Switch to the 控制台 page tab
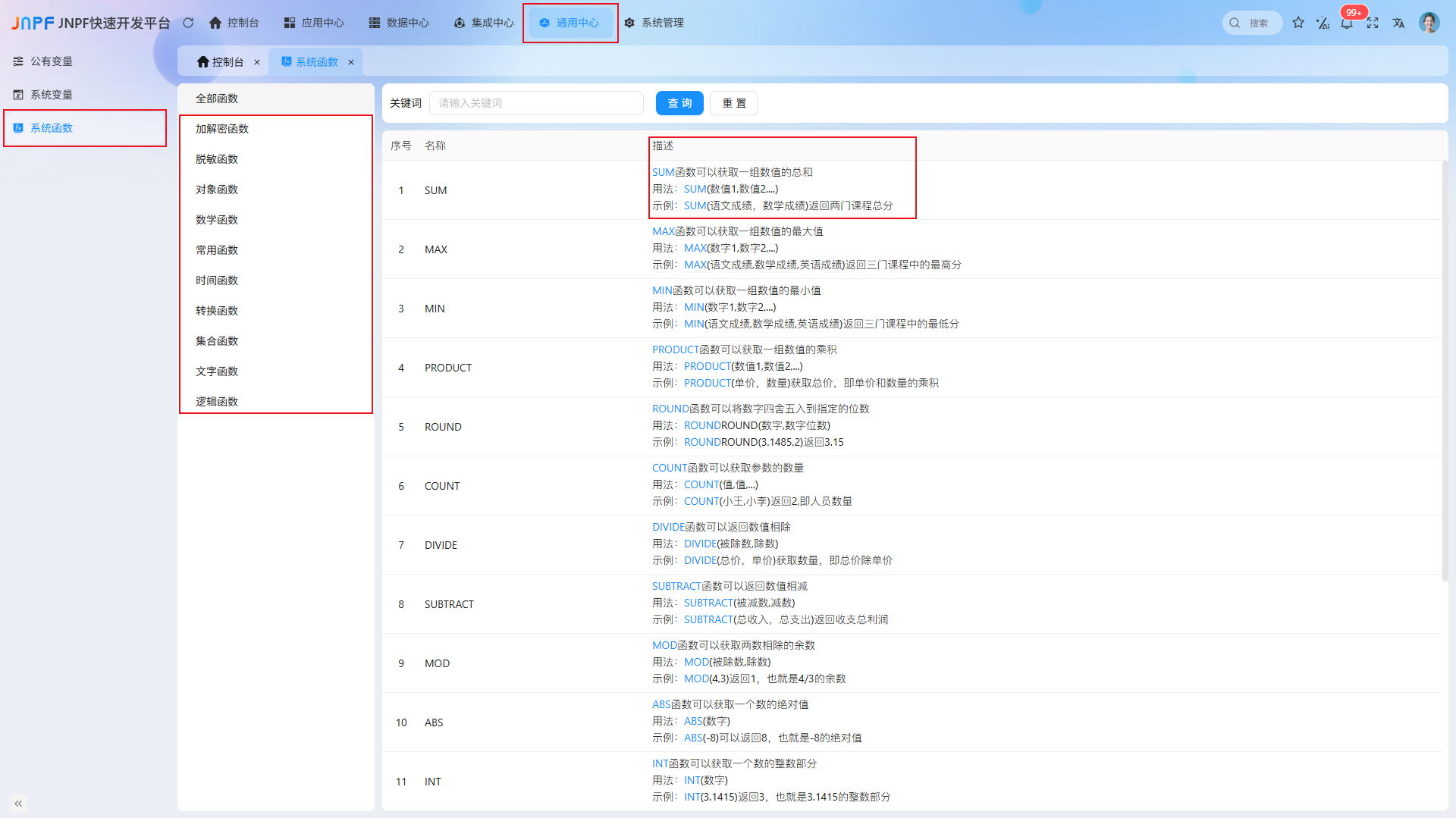Screen dimensions: 1456x818 tap(221, 62)
